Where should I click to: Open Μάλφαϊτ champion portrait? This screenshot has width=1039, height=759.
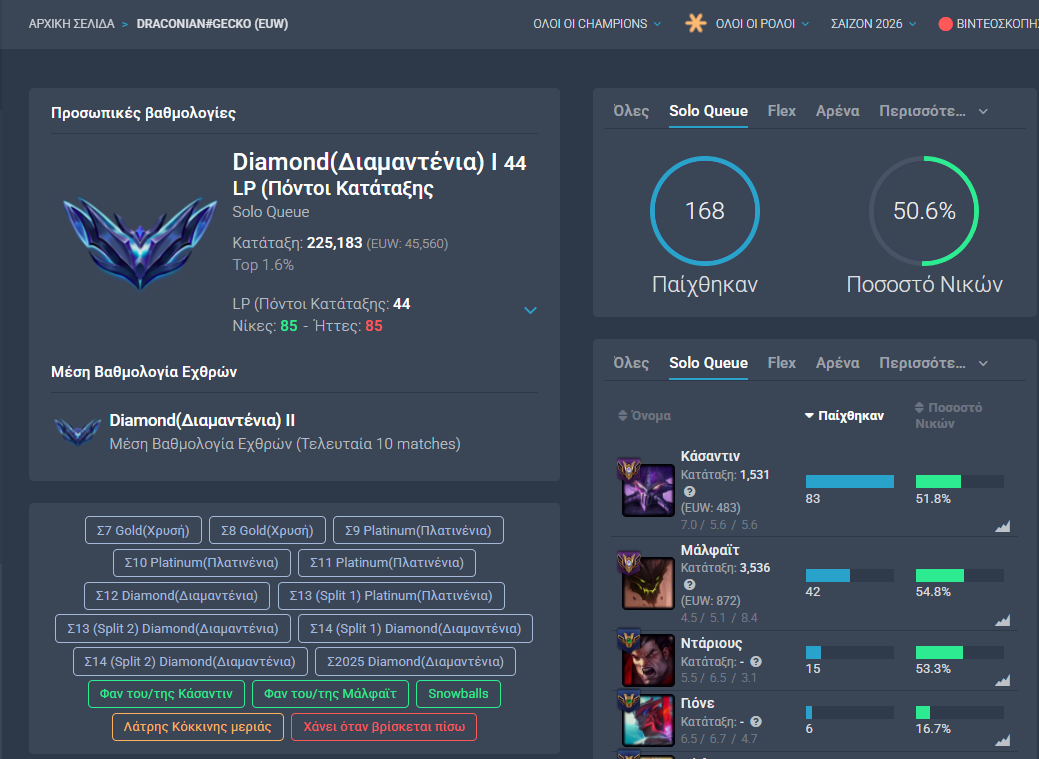click(647, 583)
